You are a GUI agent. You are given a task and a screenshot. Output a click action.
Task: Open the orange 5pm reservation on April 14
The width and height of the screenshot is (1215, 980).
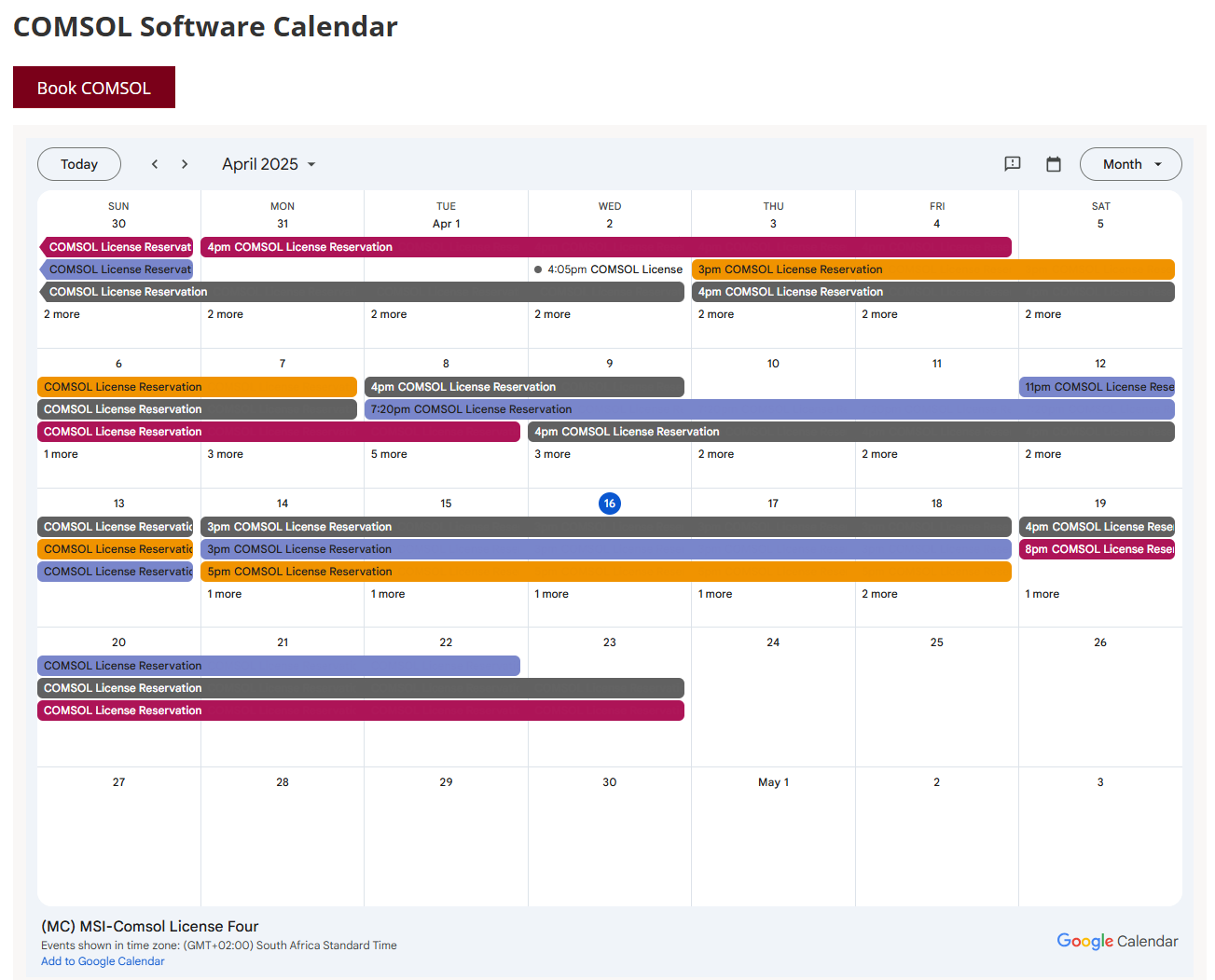(x=605, y=572)
